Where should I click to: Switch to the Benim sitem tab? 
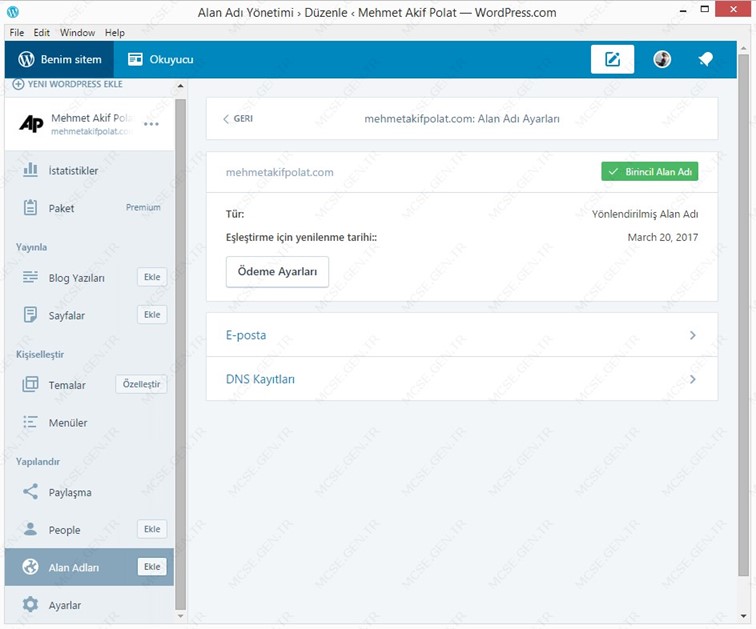pyautogui.click(x=59, y=59)
